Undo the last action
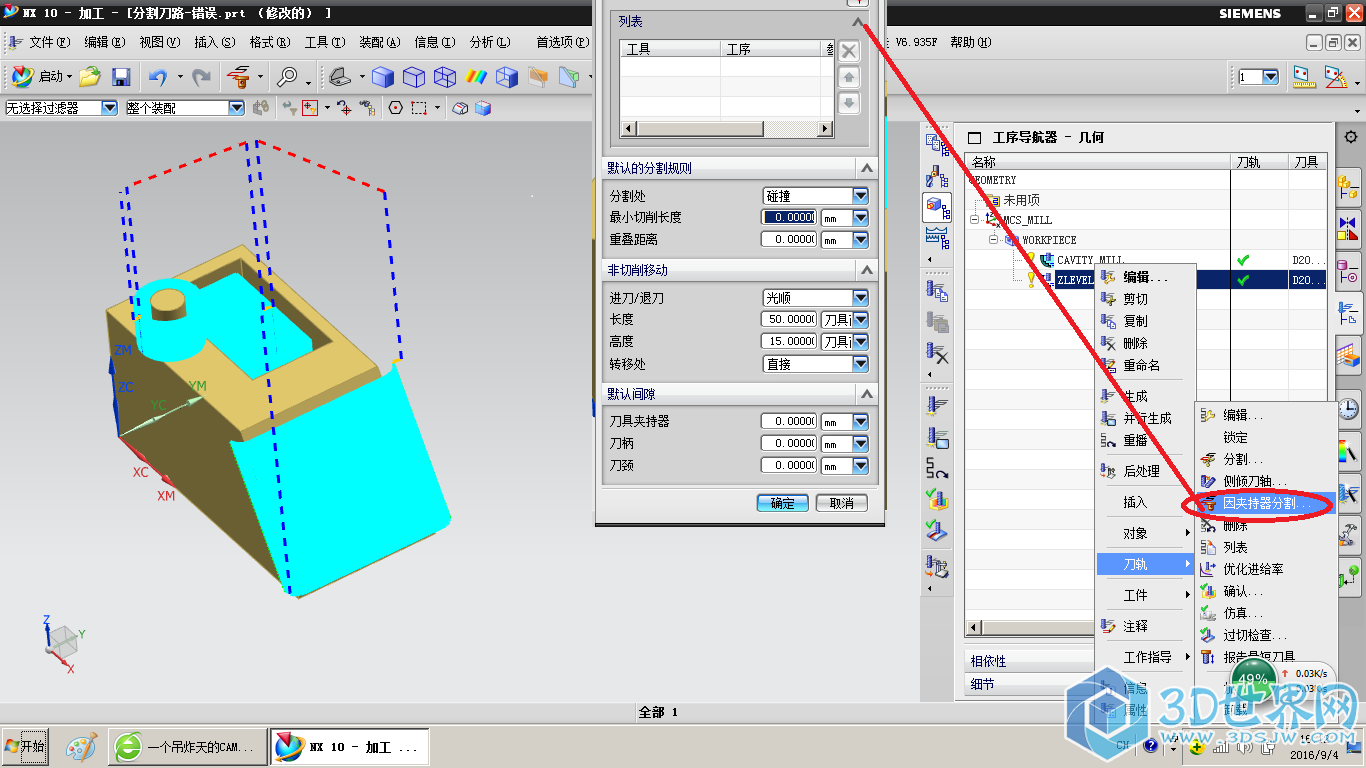 pos(157,76)
